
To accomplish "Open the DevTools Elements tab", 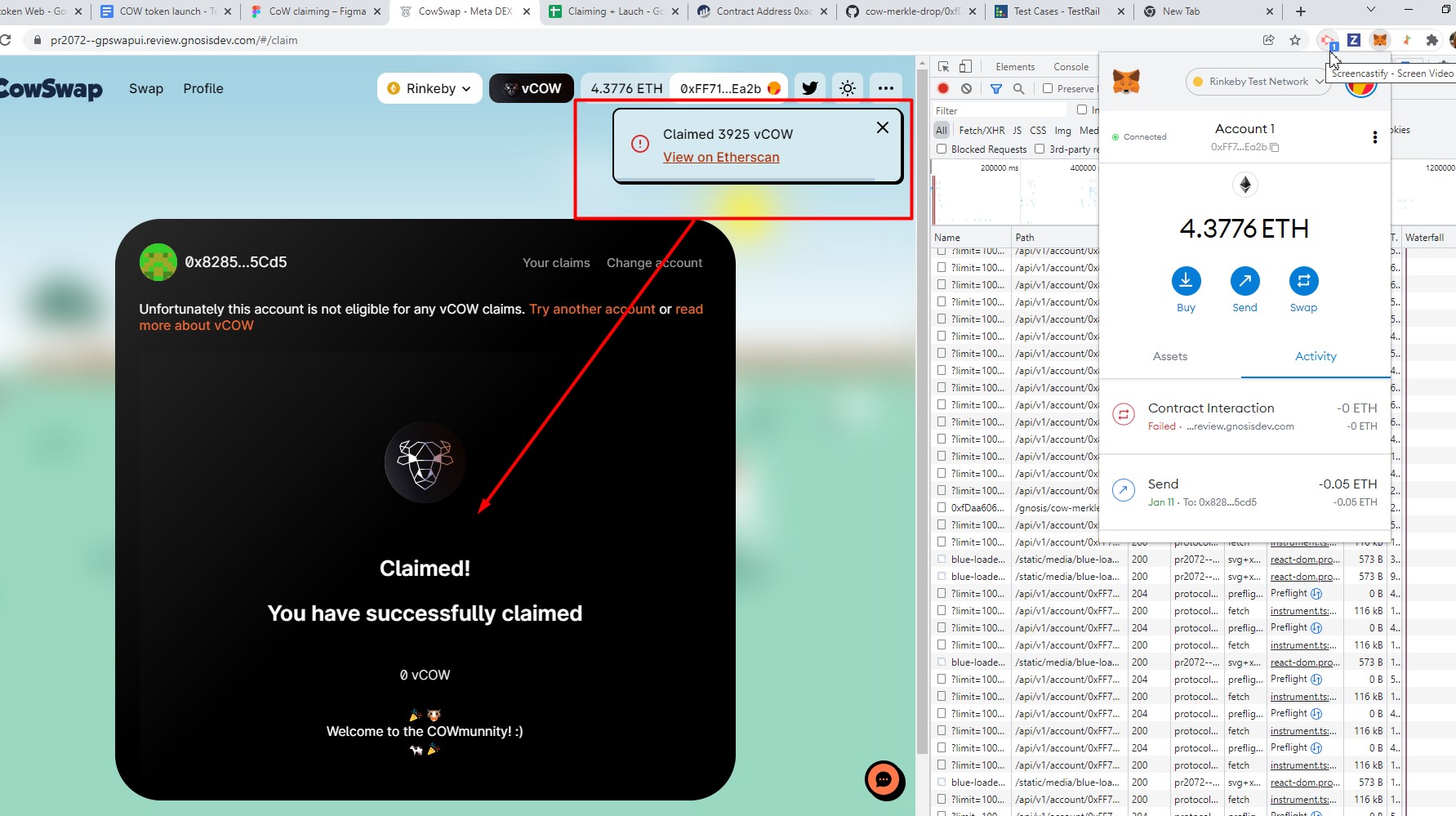I will click(x=1015, y=66).
